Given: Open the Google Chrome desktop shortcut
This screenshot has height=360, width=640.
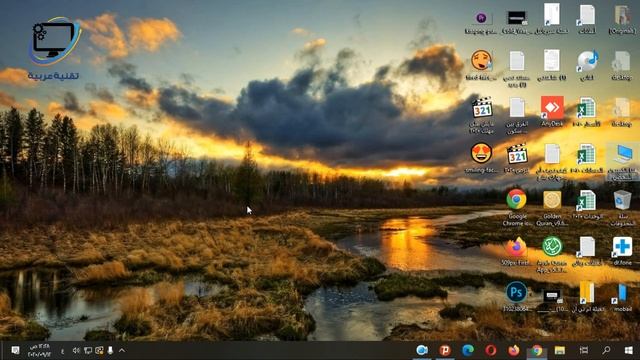Looking at the screenshot, I should click(x=516, y=207).
